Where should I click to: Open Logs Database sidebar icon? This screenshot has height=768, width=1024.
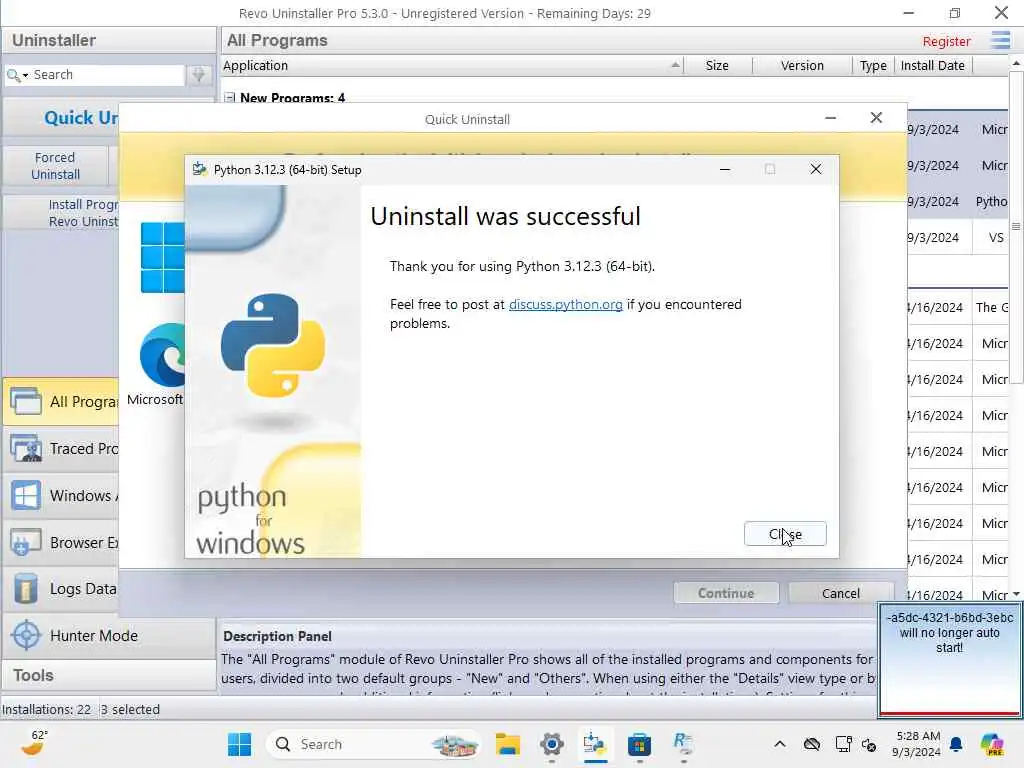26,589
